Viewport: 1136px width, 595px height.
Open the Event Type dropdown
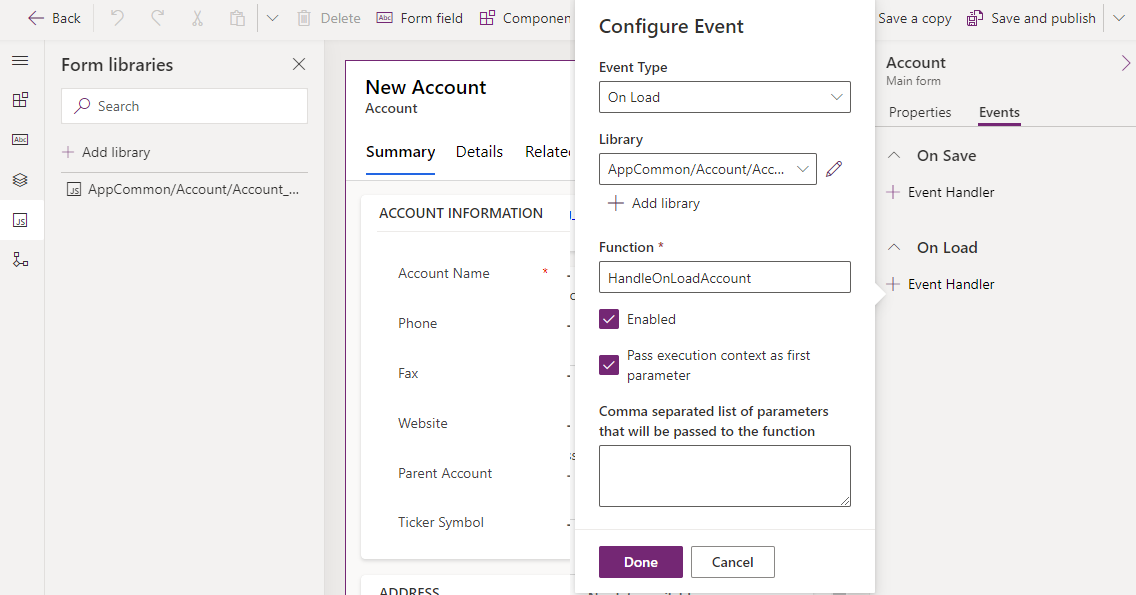point(725,97)
